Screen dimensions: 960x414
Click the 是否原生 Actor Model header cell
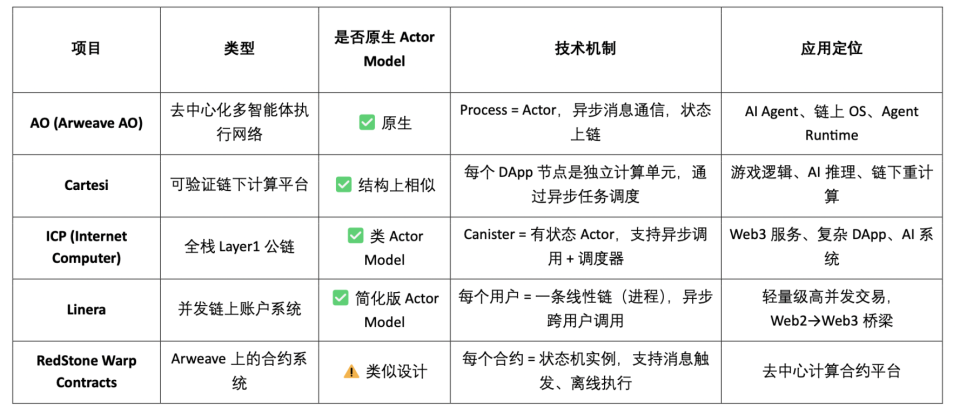pos(384,48)
